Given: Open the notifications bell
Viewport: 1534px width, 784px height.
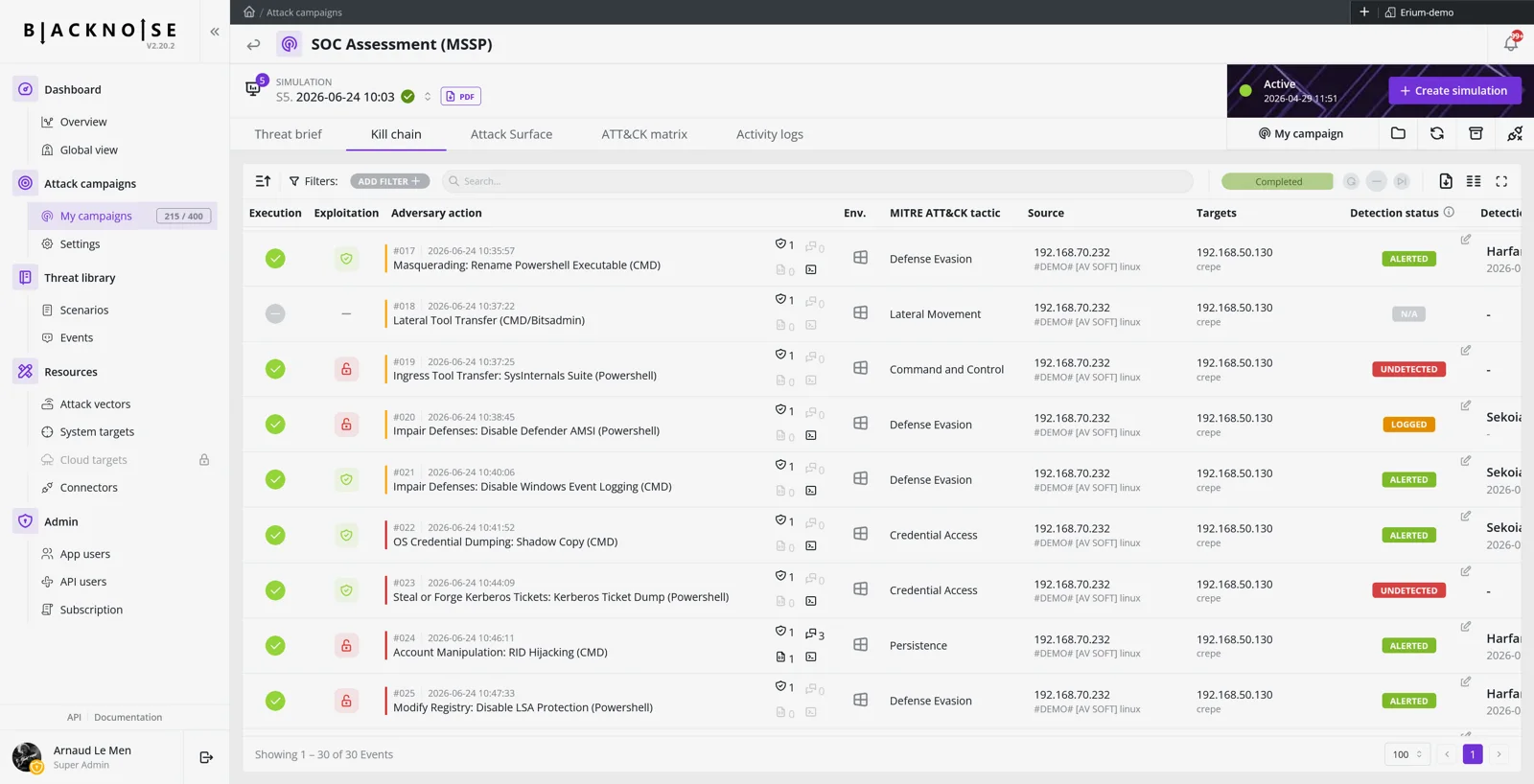Looking at the screenshot, I should tap(1511, 42).
